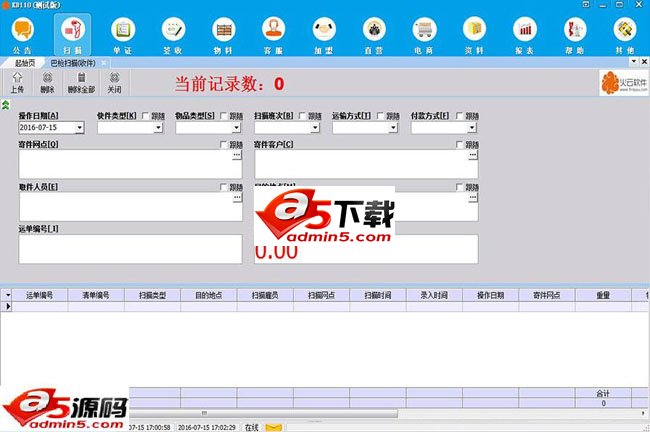The width and height of the screenshot is (650, 432).
Task: Toggle 跟随 checkbox for 寄件客户
Action: tap(459, 144)
